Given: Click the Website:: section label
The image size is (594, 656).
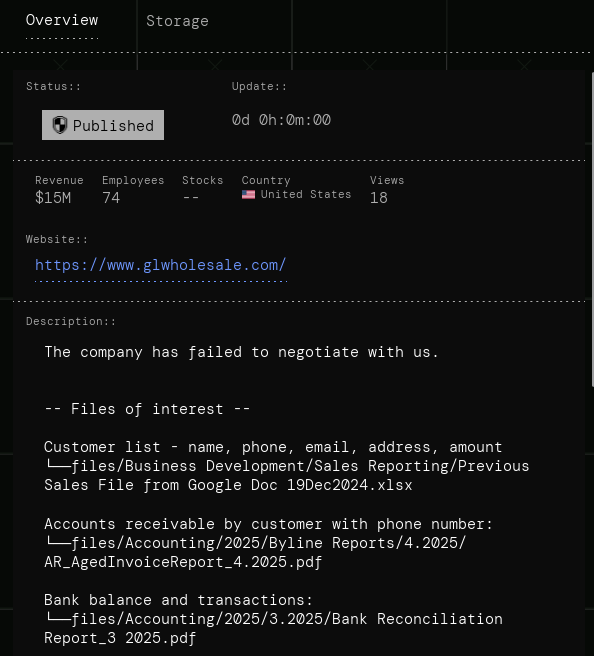Looking at the screenshot, I should click(x=57, y=239).
